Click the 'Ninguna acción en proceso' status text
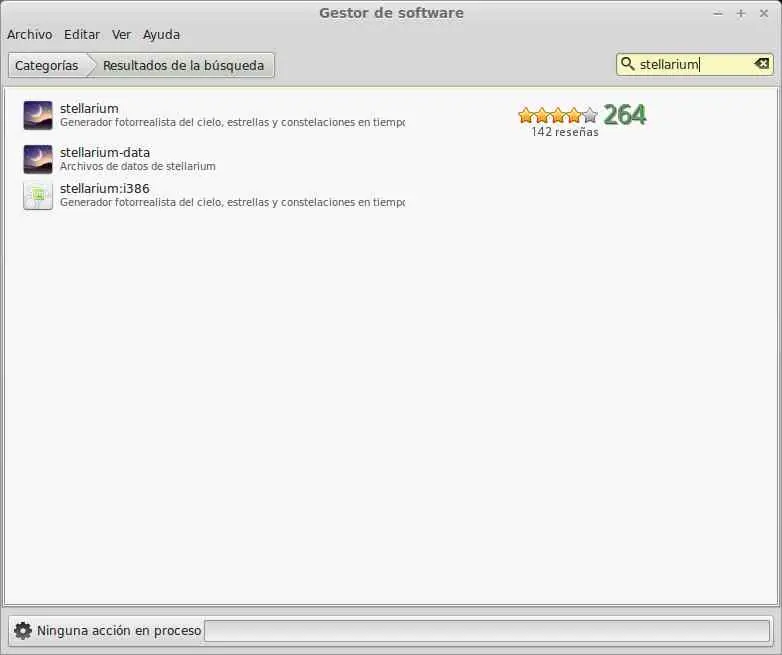 point(119,631)
